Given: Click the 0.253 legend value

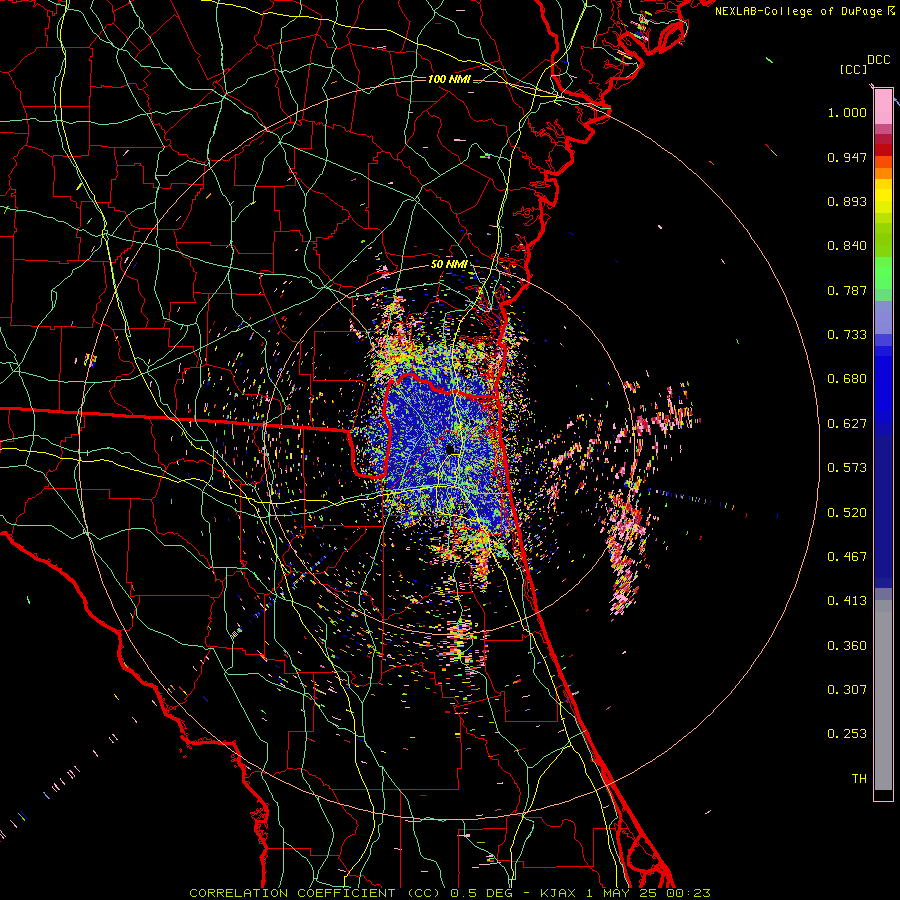Looking at the screenshot, I should (x=847, y=734).
